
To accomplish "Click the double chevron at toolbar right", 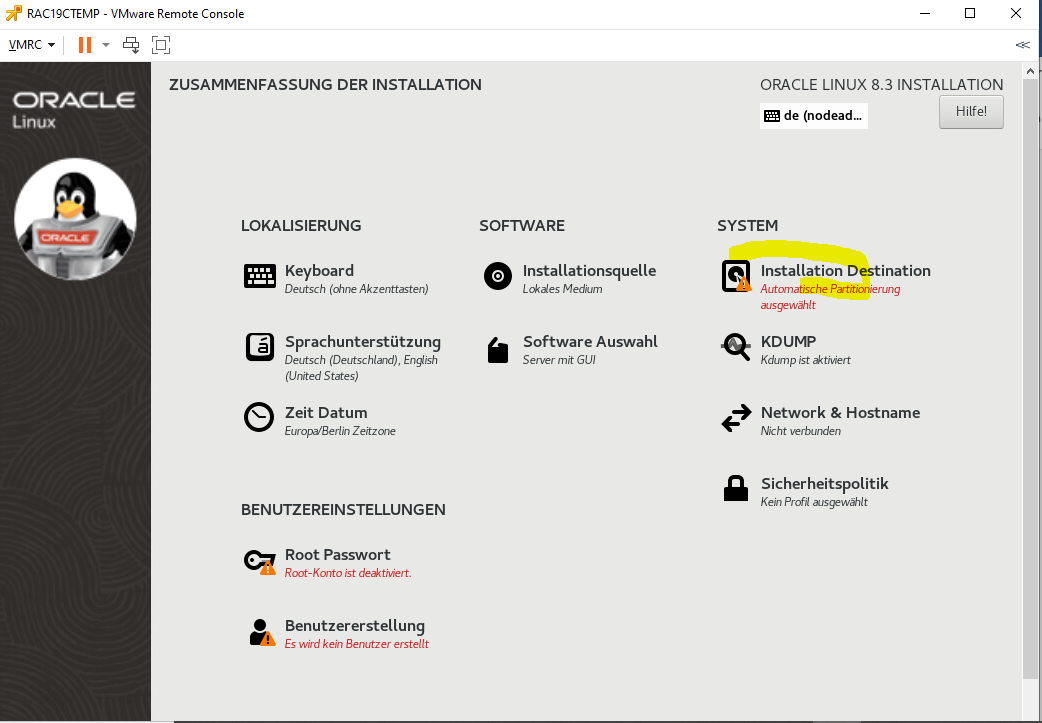I will (1022, 45).
